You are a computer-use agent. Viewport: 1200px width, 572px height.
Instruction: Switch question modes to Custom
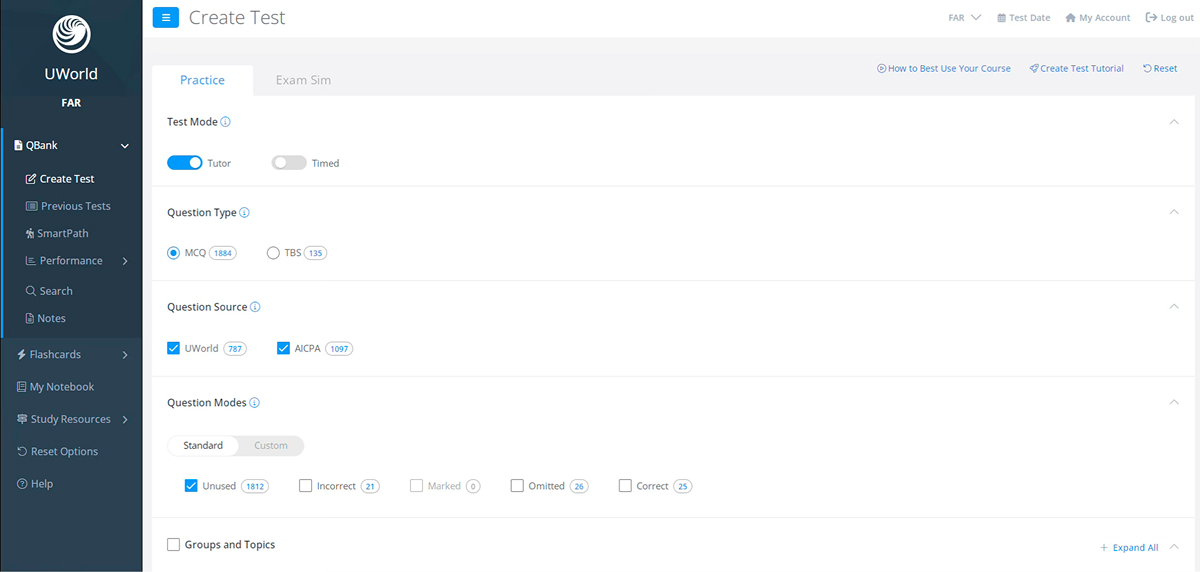(x=270, y=446)
